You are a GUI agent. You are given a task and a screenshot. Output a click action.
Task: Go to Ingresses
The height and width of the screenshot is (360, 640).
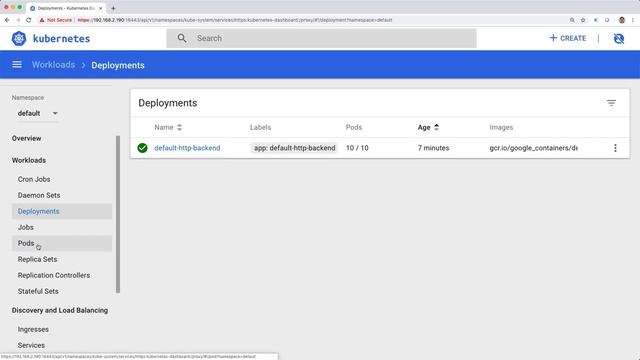pos(33,329)
